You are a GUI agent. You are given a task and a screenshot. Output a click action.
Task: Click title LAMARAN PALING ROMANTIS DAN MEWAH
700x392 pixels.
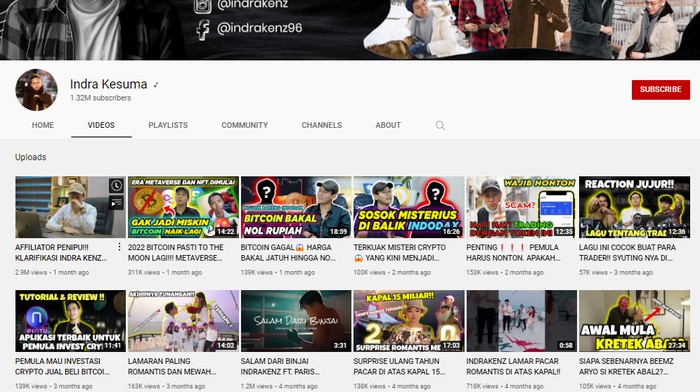[172, 367]
